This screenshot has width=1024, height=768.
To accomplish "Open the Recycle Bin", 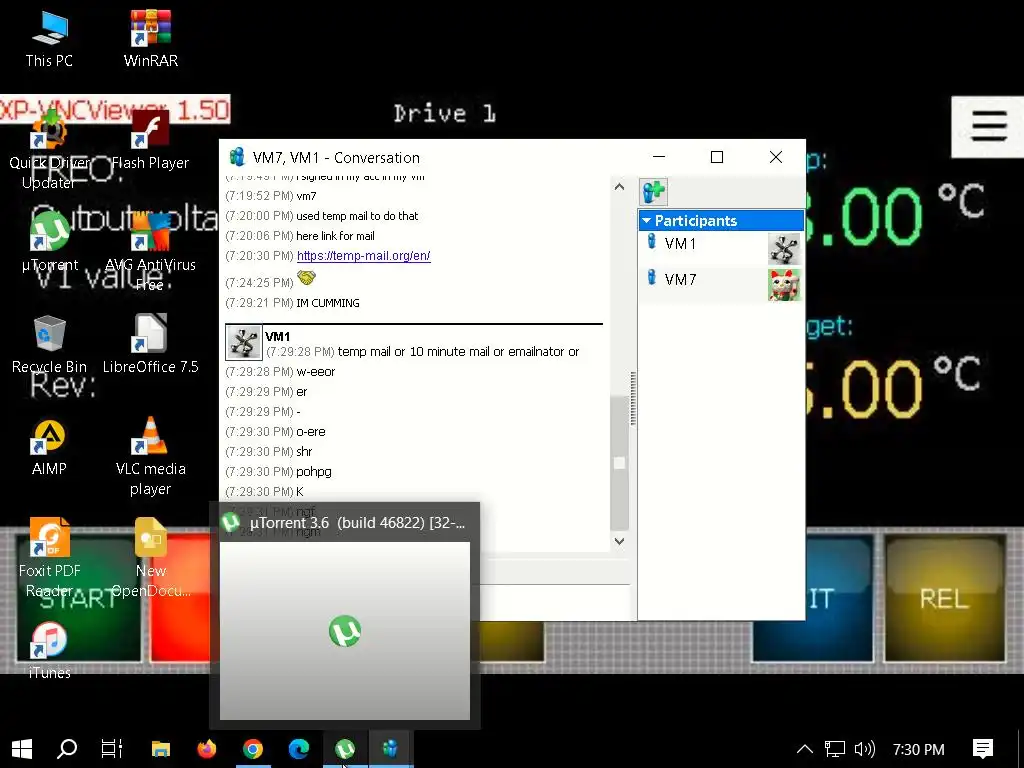I will 49,345.
